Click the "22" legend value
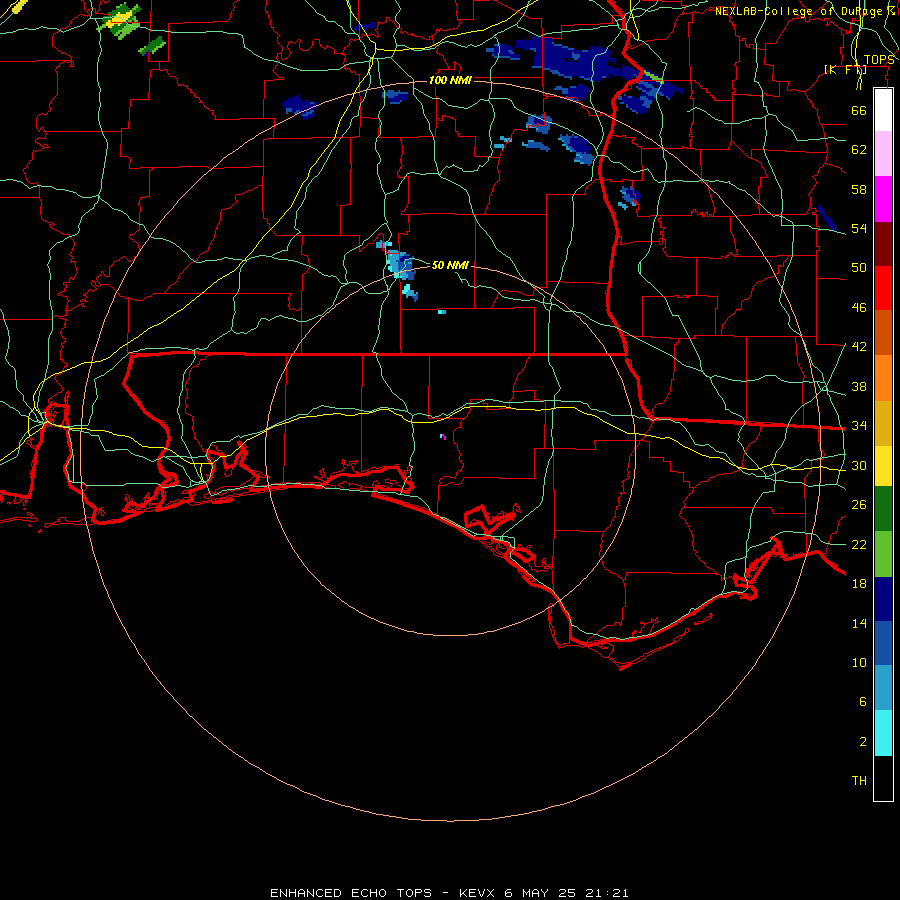Image resolution: width=900 pixels, height=900 pixels. pyautogui.click(x=859, y=545)
